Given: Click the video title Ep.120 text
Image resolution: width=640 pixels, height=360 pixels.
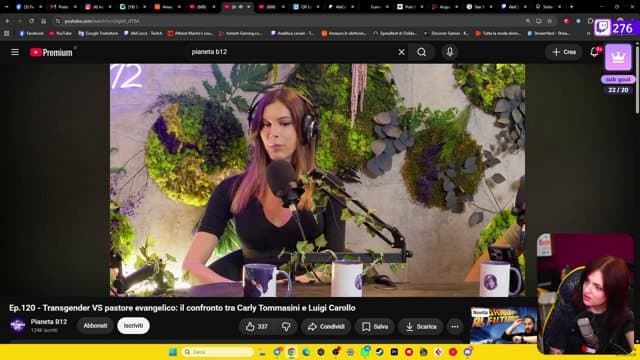Looking at the screenshot, I should click(x=182, y=308).
